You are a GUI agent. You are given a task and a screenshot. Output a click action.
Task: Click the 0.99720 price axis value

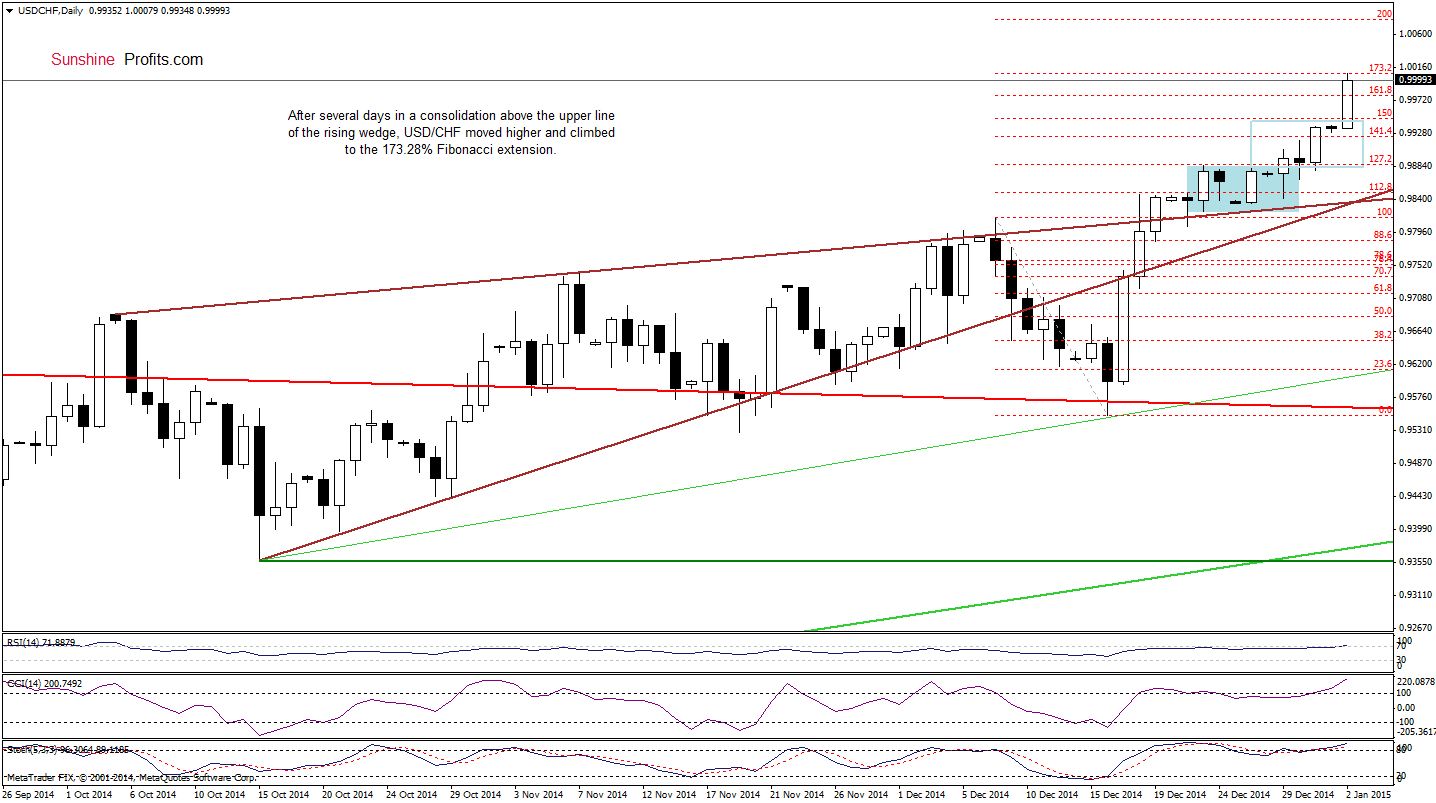coord(1414,100)
